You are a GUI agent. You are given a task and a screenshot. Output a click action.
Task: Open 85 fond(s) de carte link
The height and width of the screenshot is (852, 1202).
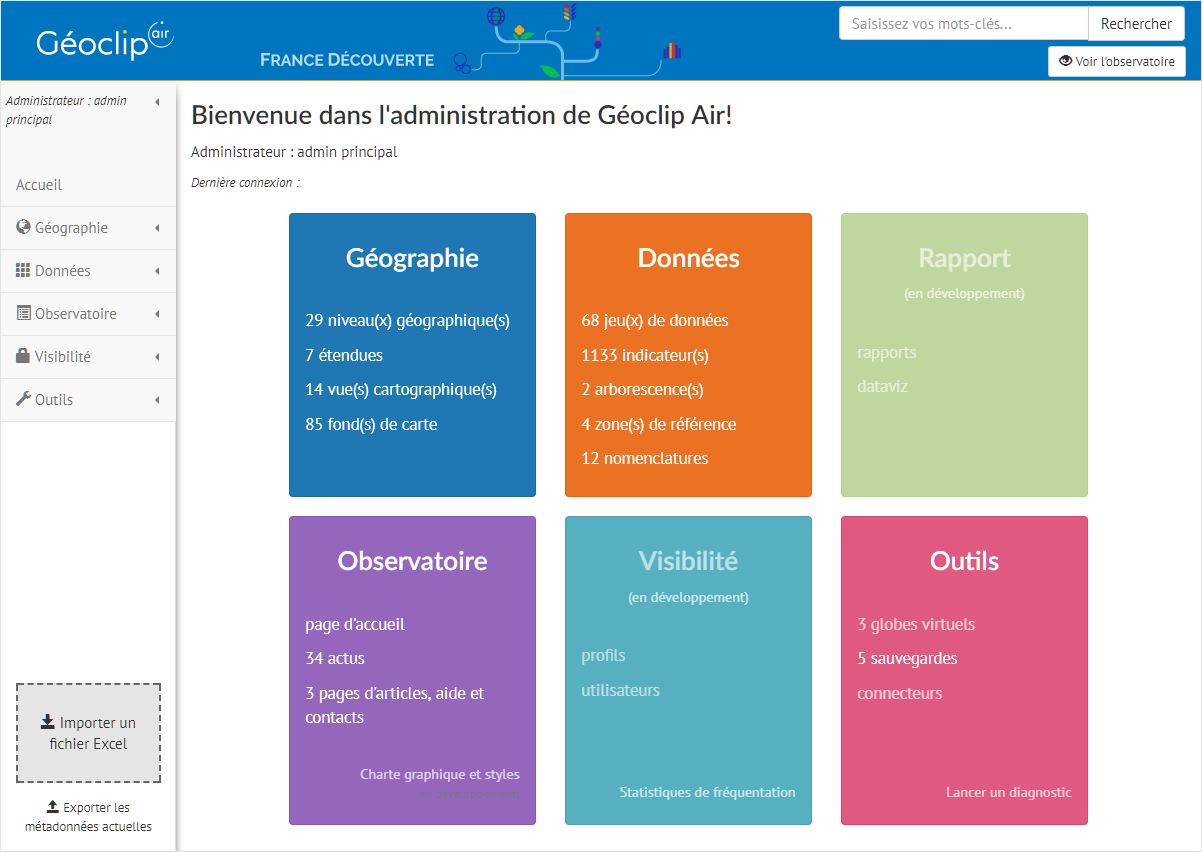coord(371,424)
